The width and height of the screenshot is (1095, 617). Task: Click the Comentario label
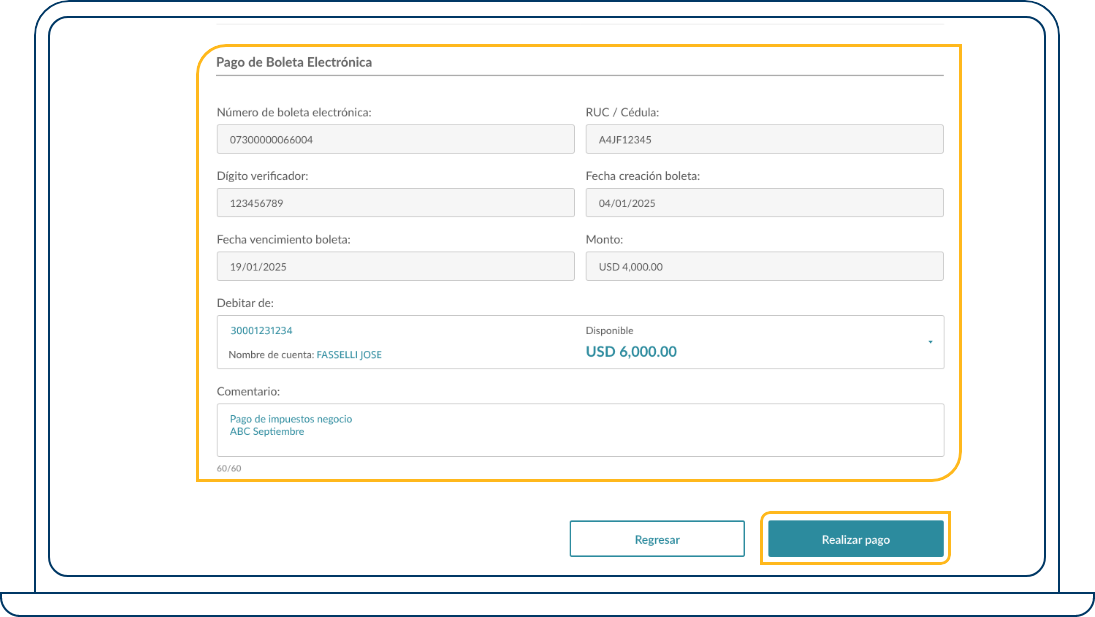coord(248,390)
